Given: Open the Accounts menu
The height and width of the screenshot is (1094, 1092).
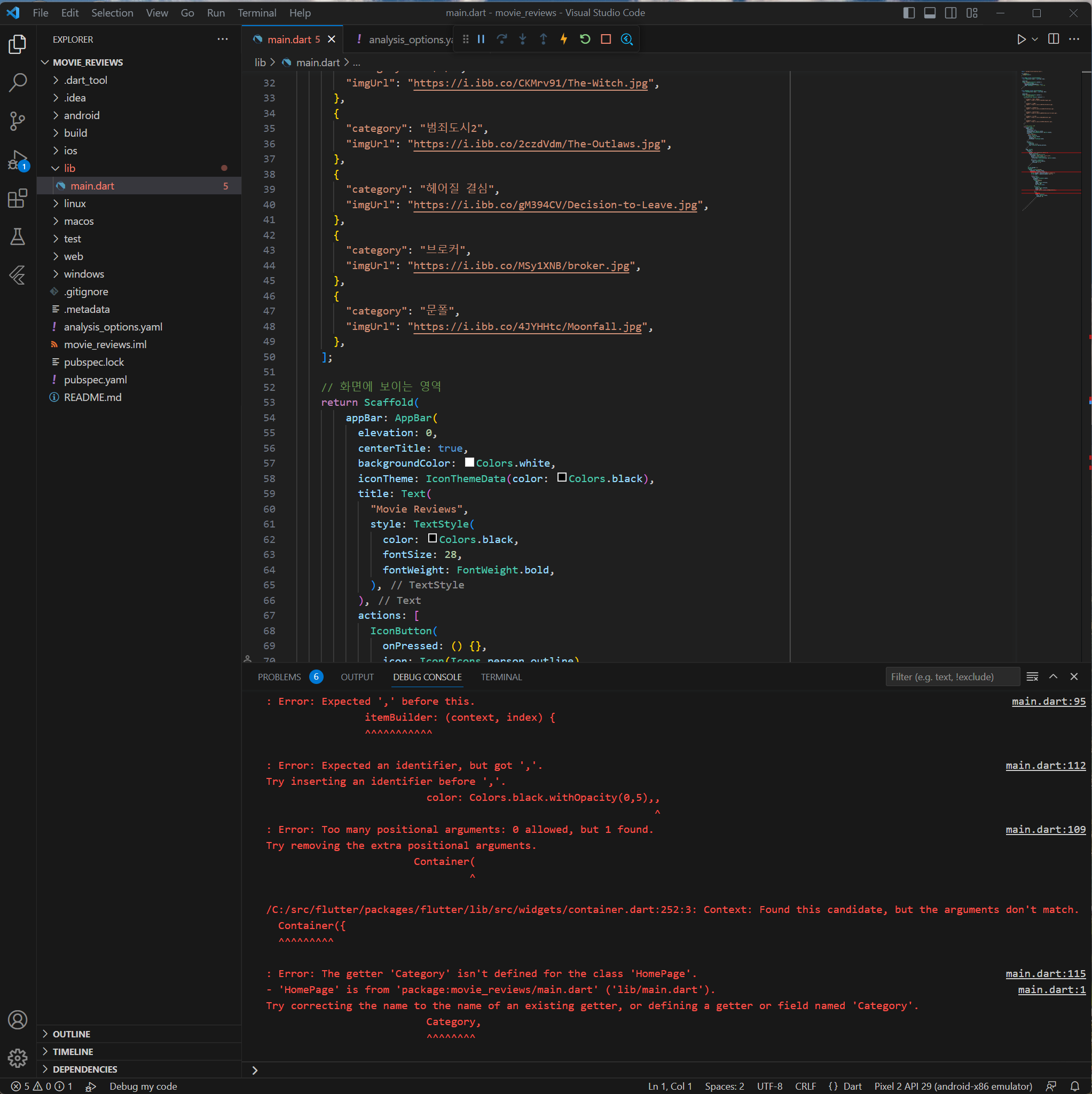Looking at the screenshot, I should coord(18,1019).
